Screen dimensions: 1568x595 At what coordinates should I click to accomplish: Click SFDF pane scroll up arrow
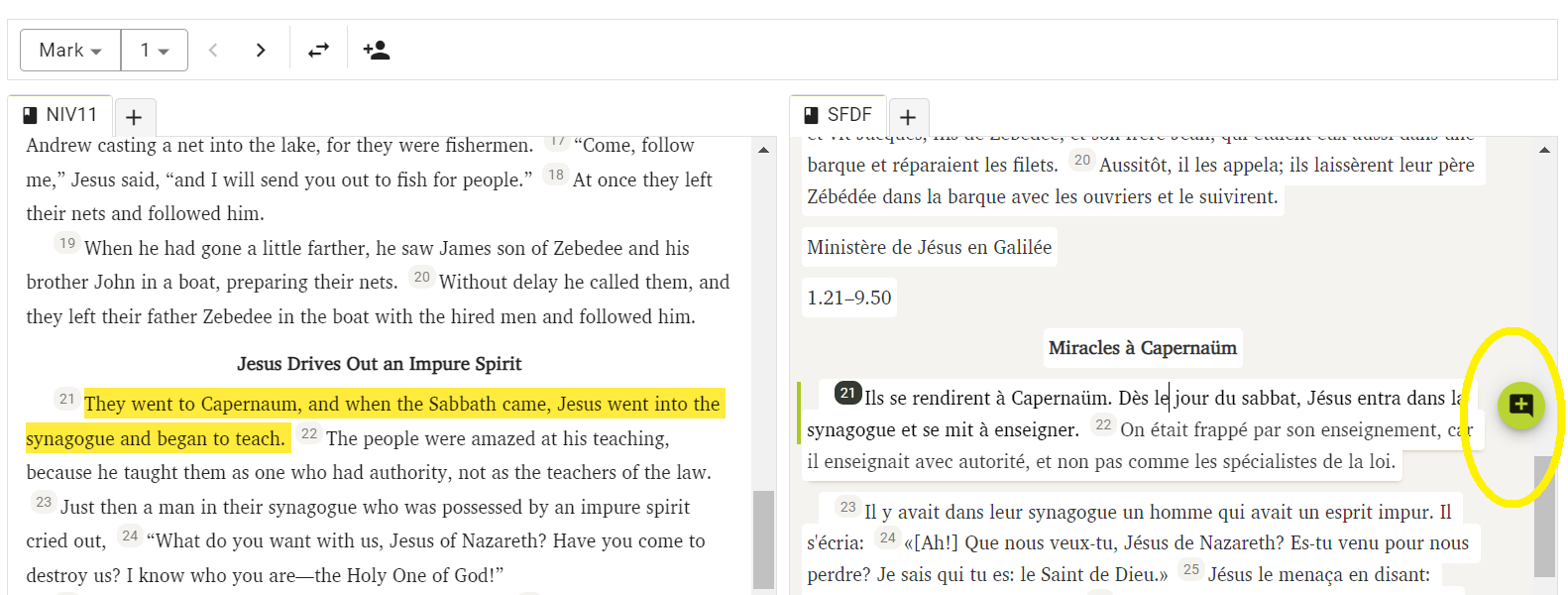coord(1544,150)
